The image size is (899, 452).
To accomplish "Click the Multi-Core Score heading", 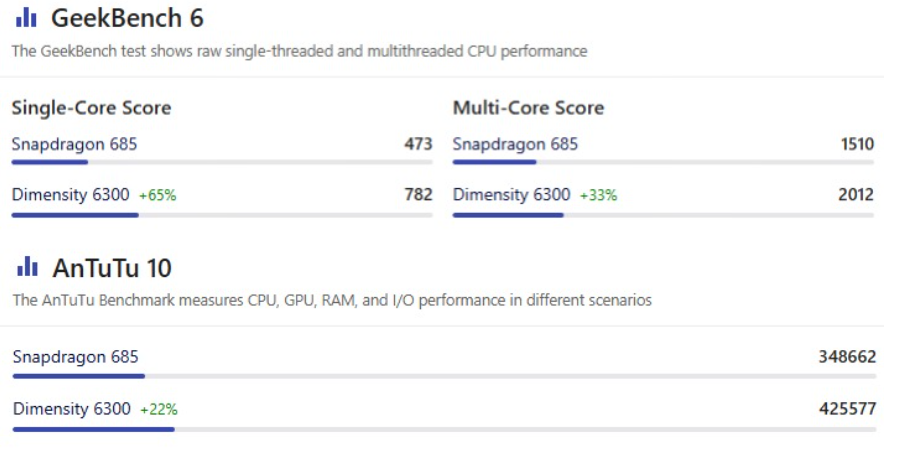I will [x=528, y=108].
